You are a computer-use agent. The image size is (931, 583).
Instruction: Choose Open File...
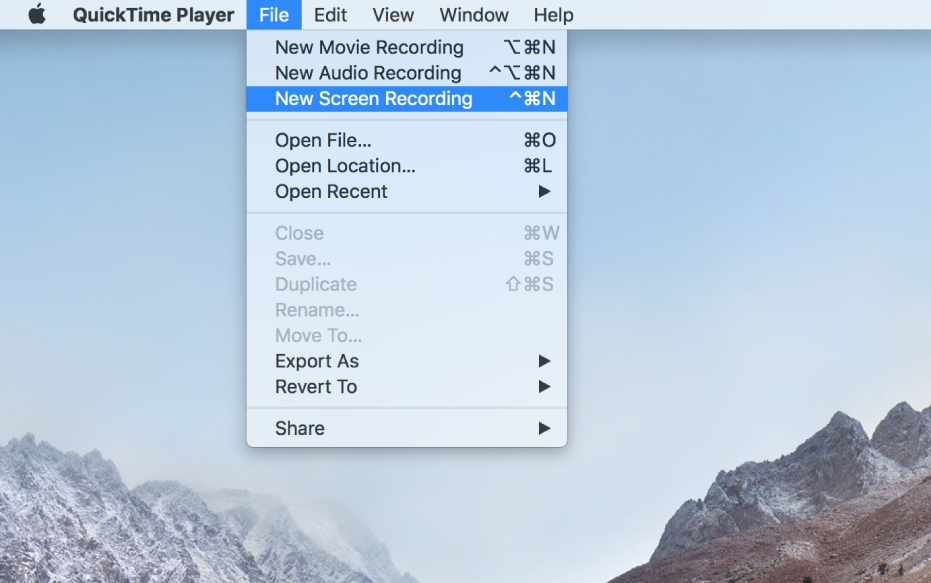(x=323, y=140)
